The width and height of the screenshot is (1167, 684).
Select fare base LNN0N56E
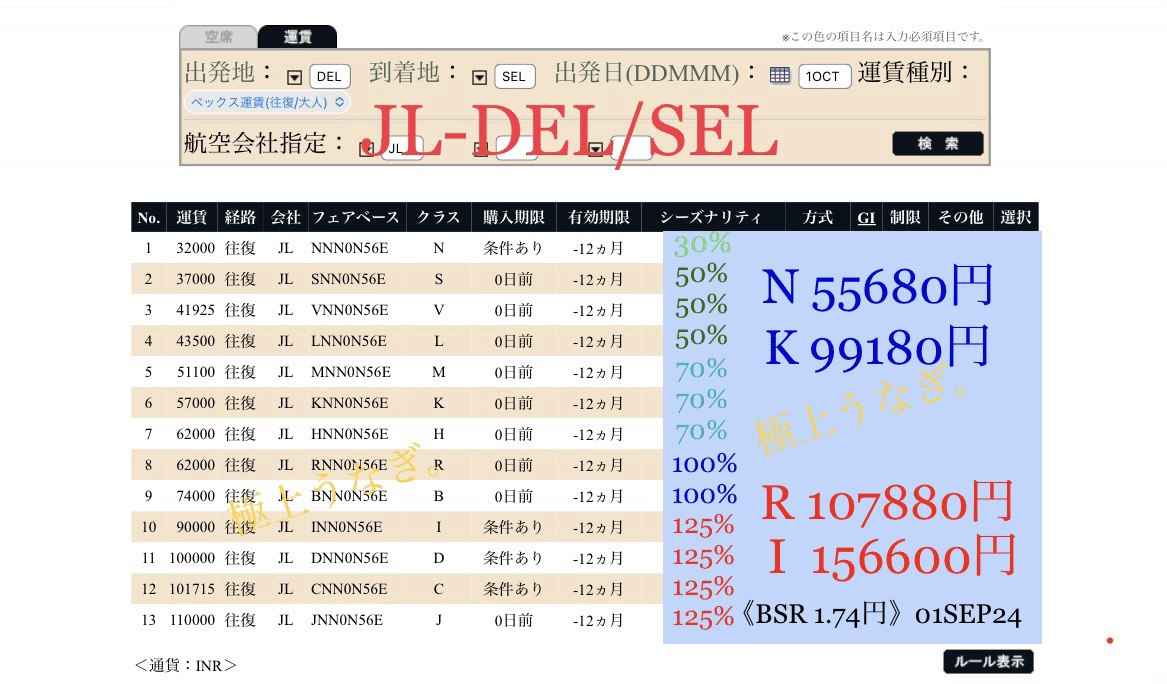348,341
